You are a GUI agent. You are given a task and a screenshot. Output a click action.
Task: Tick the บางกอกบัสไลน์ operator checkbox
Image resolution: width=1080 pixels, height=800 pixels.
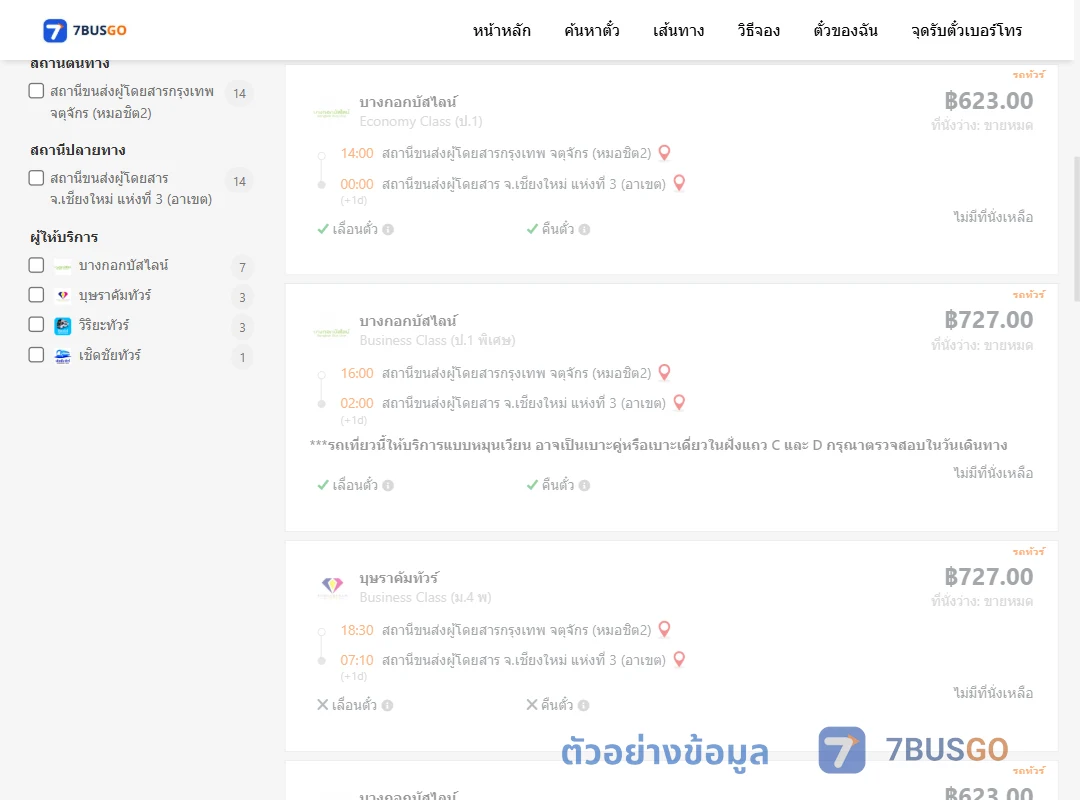point(37,265)
